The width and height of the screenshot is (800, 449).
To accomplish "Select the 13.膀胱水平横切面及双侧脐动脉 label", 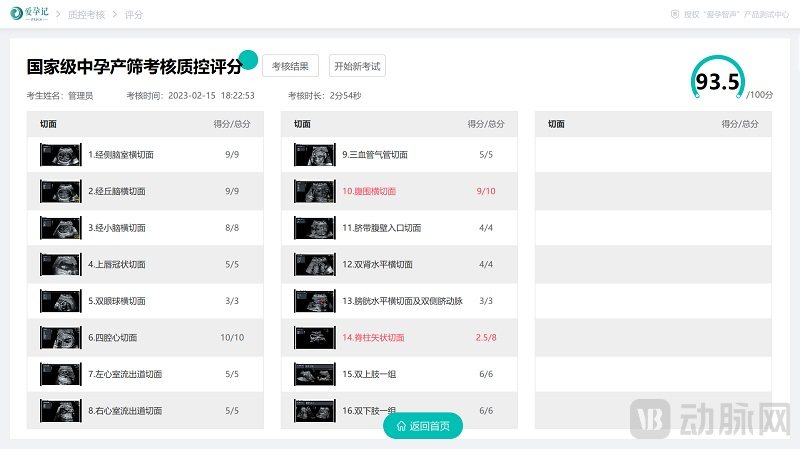I will [x=403, y=301].
